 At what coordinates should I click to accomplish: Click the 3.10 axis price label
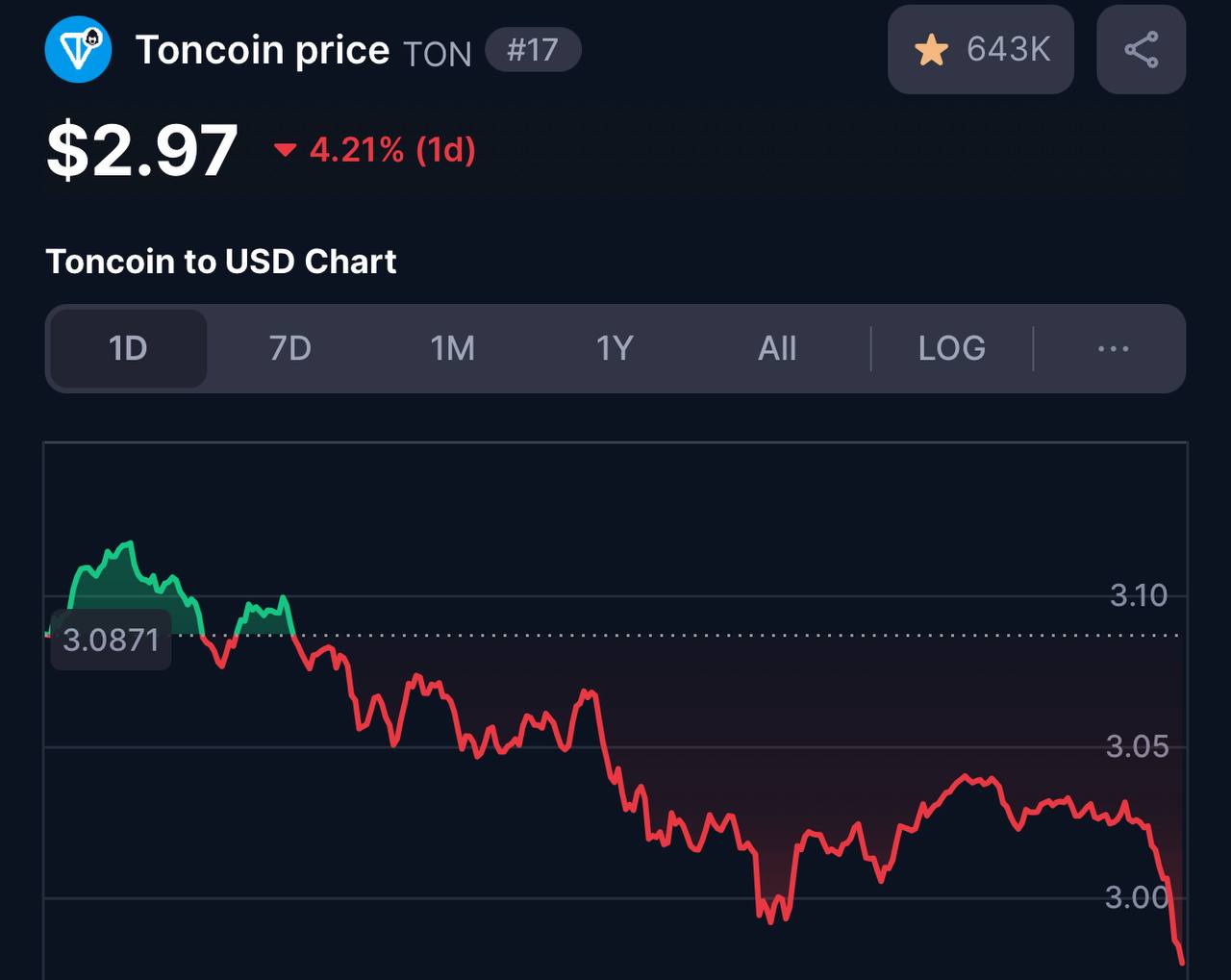click(x=1139, y=595)
